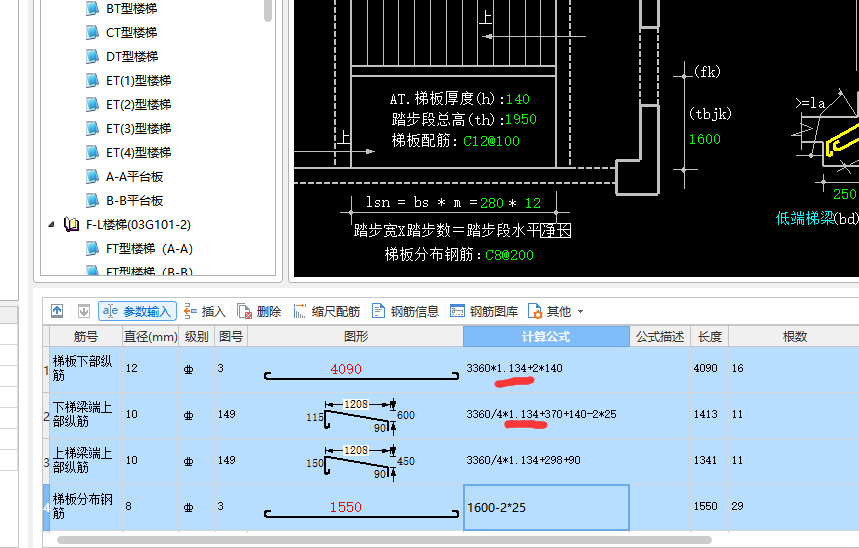Click the 图形 column header
Image resolution: width=859 pixels, height=548 pixels.
[356, 336]
